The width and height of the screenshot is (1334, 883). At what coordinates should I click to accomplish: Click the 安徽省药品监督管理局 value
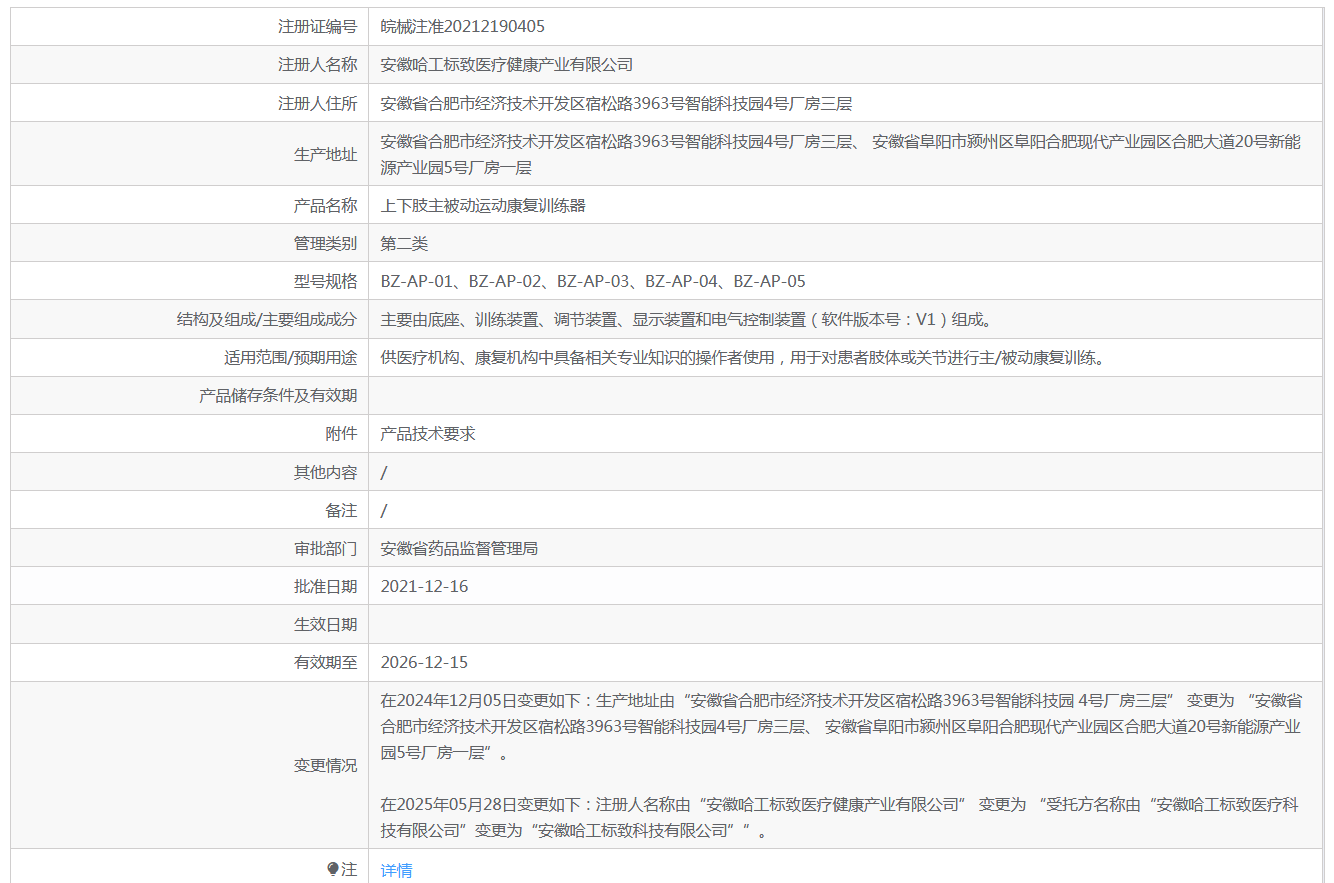459,548
